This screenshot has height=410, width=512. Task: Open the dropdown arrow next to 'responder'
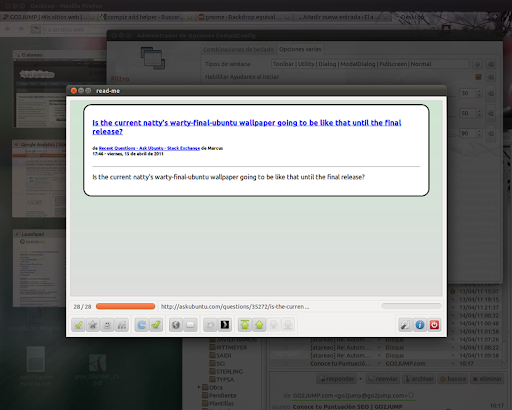[360, 379]
